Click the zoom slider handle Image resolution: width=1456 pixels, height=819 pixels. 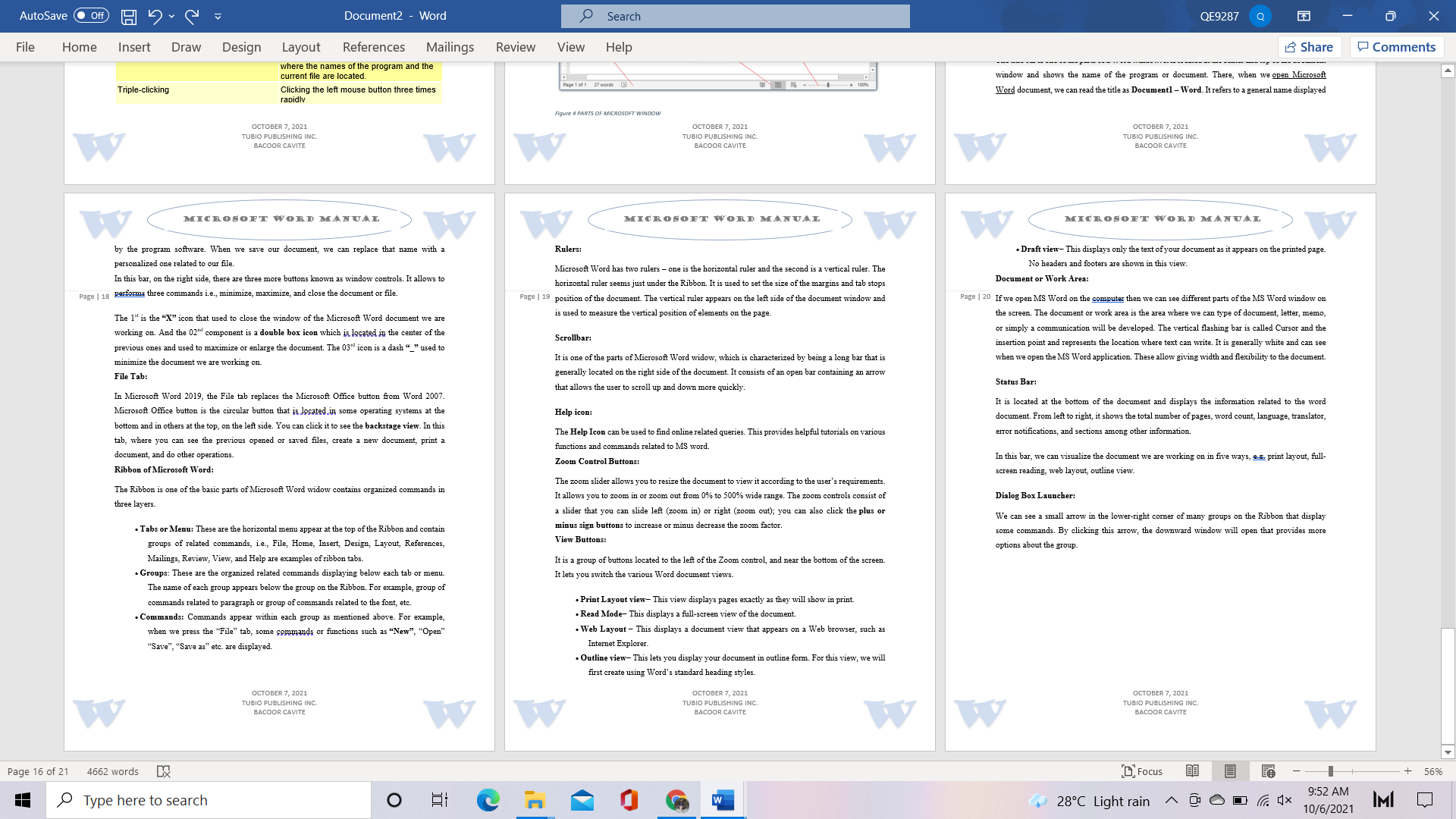(1330, 771)
